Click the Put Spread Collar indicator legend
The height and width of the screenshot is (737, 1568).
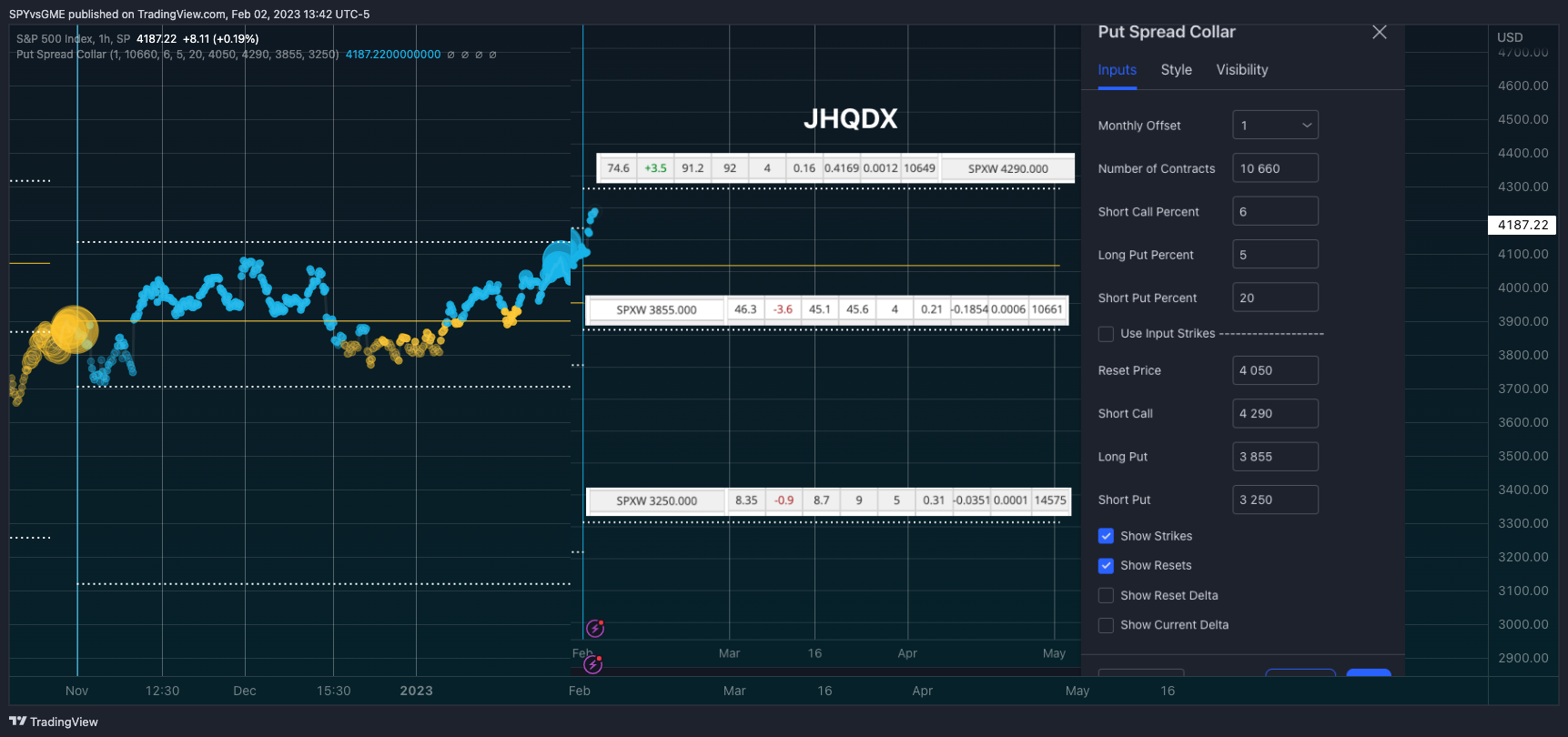177,55
